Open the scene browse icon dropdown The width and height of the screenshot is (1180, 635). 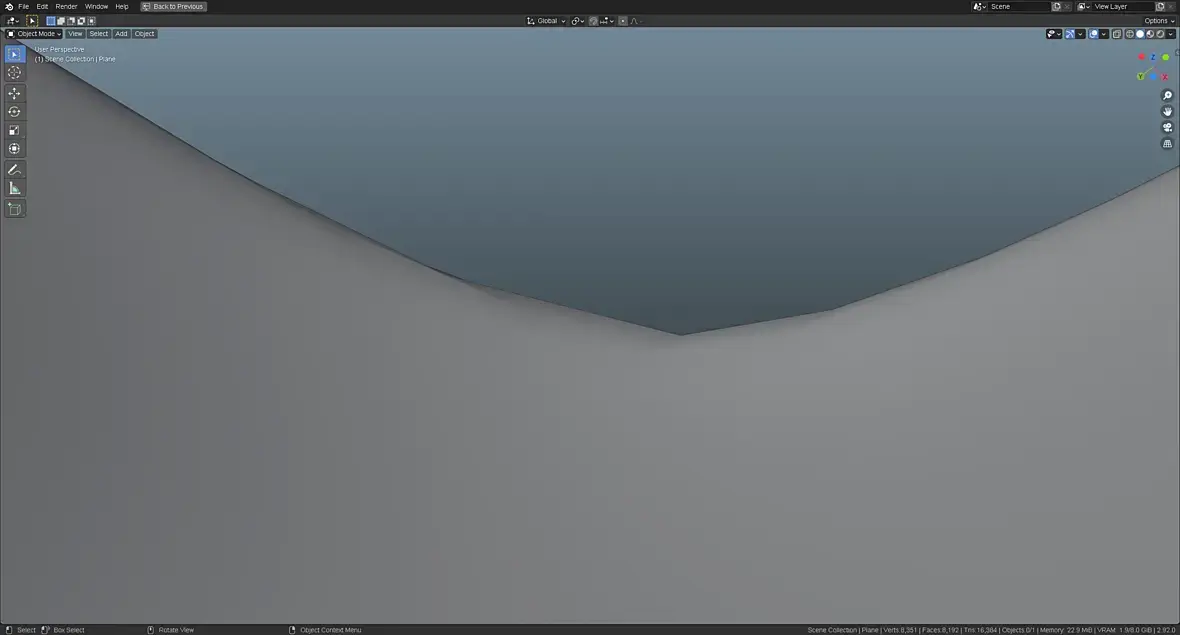[x=979, y=6]
